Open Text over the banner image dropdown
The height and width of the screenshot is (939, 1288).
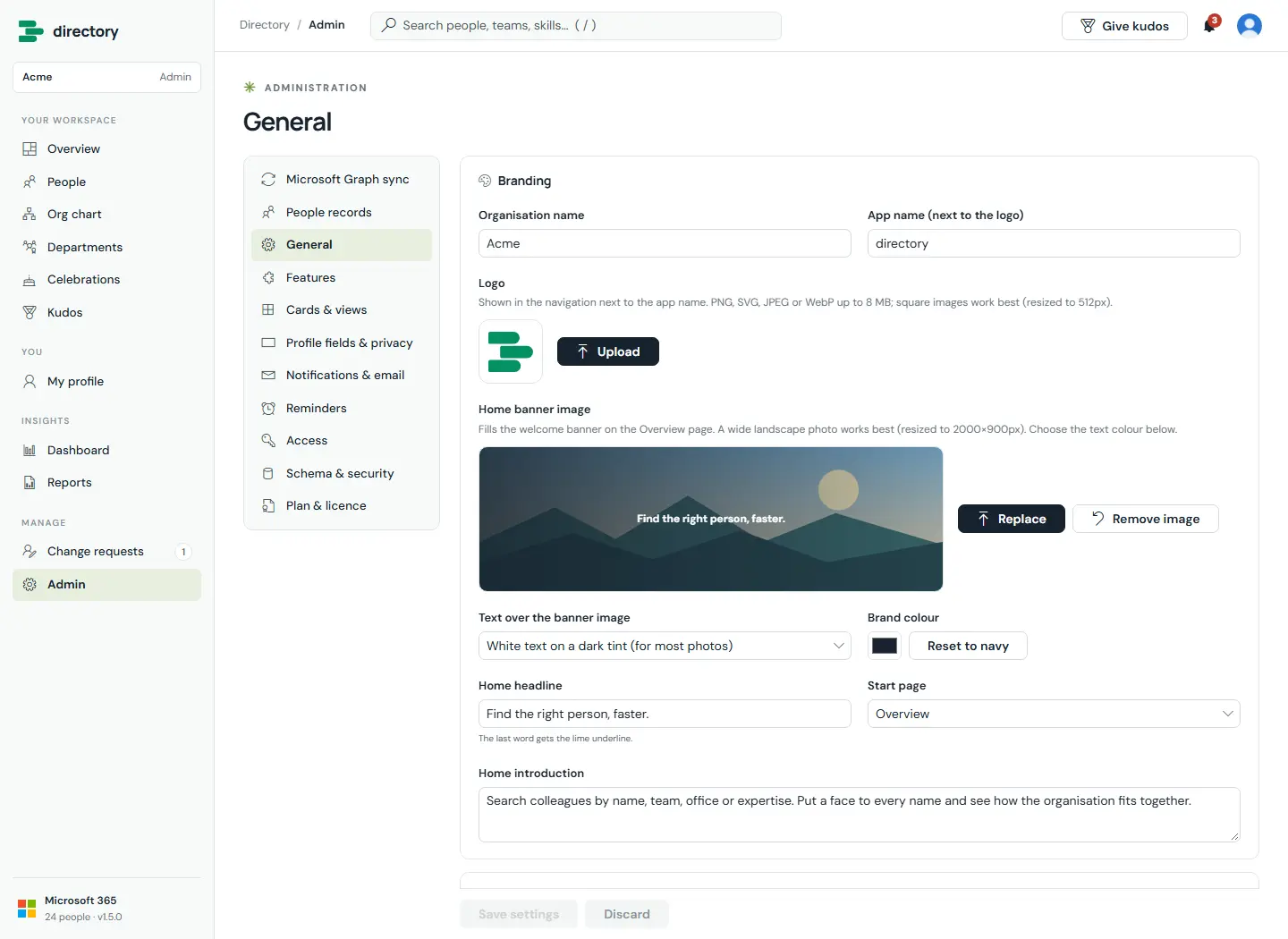pyautogui.click(x=665, y=646)
